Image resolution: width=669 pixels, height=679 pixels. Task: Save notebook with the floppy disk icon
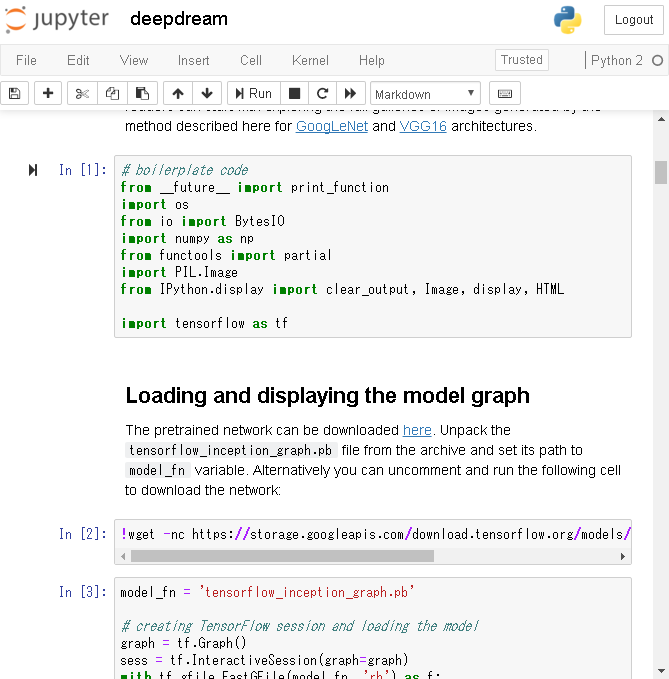(14, 93)
